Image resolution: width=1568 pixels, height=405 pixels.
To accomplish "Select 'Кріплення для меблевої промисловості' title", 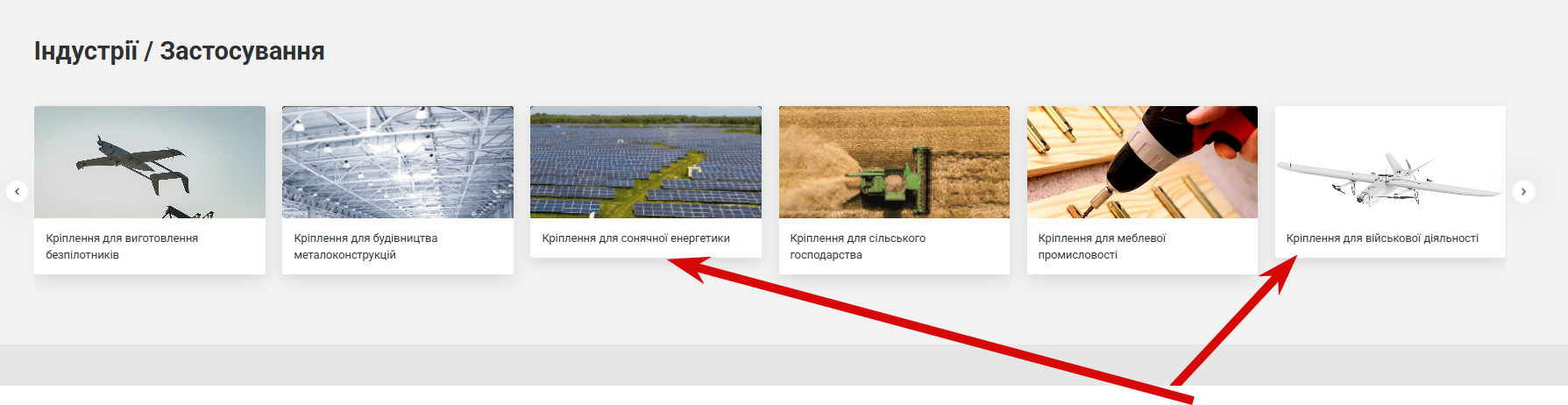I will click(x=1102, y=246).
